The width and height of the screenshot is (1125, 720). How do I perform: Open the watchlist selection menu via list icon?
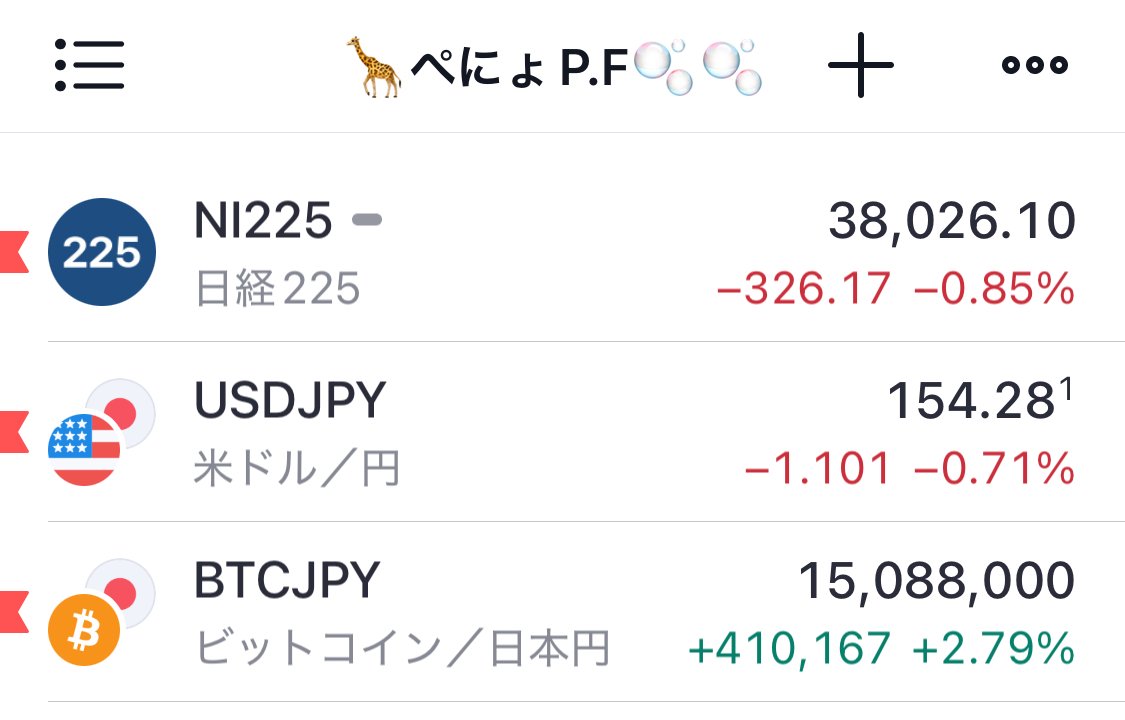90,65
